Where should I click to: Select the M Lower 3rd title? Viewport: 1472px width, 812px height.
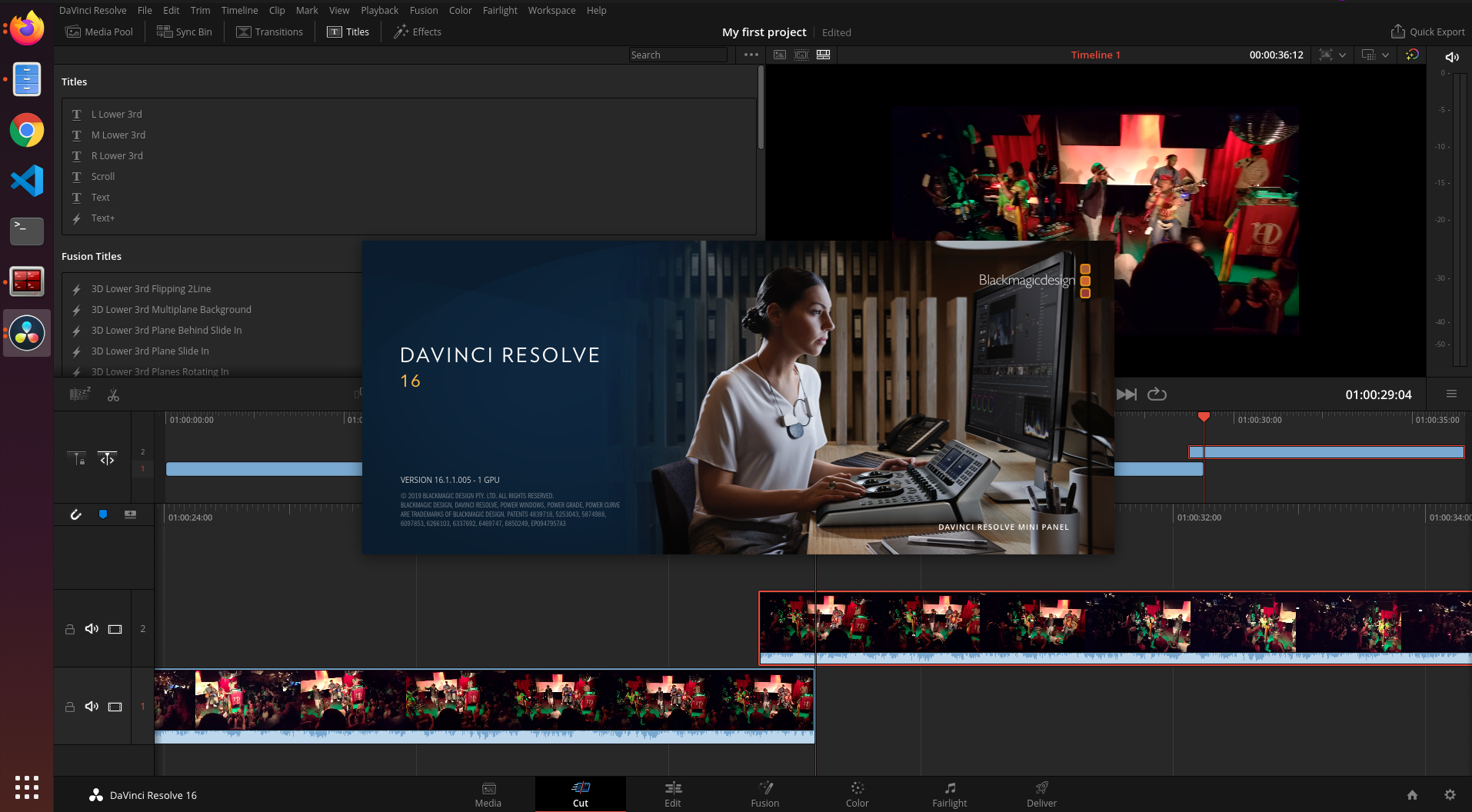118,135
